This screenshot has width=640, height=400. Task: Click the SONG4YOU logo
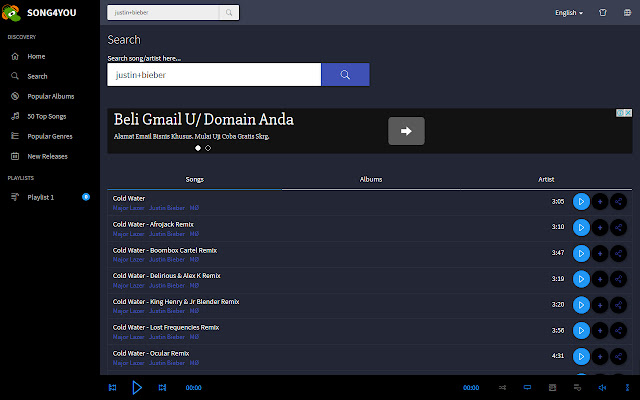(x=39, y=13)
